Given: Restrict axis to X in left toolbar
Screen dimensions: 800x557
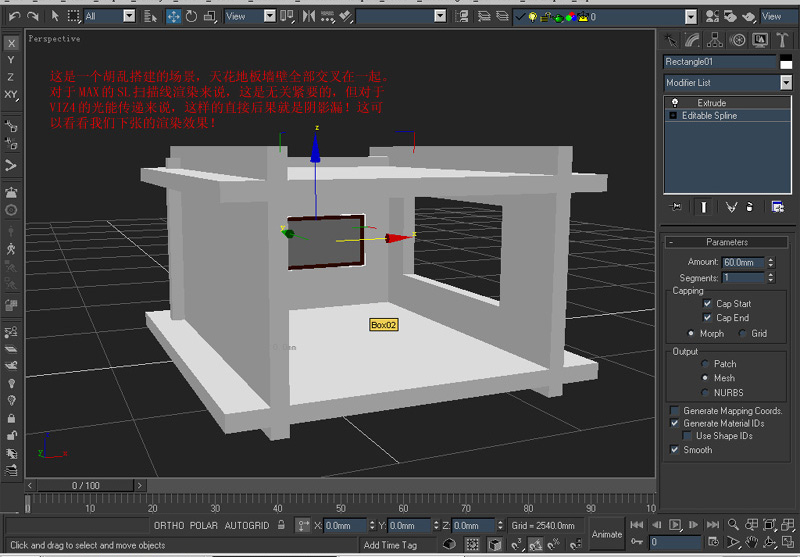Looking at the screenshot, I should [x=11, y=43].
